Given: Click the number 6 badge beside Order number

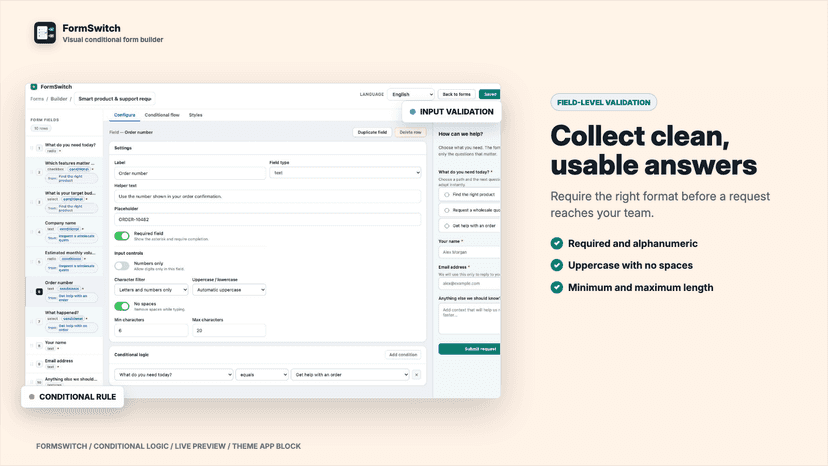Looking at the screenshot, I should 39,292.
